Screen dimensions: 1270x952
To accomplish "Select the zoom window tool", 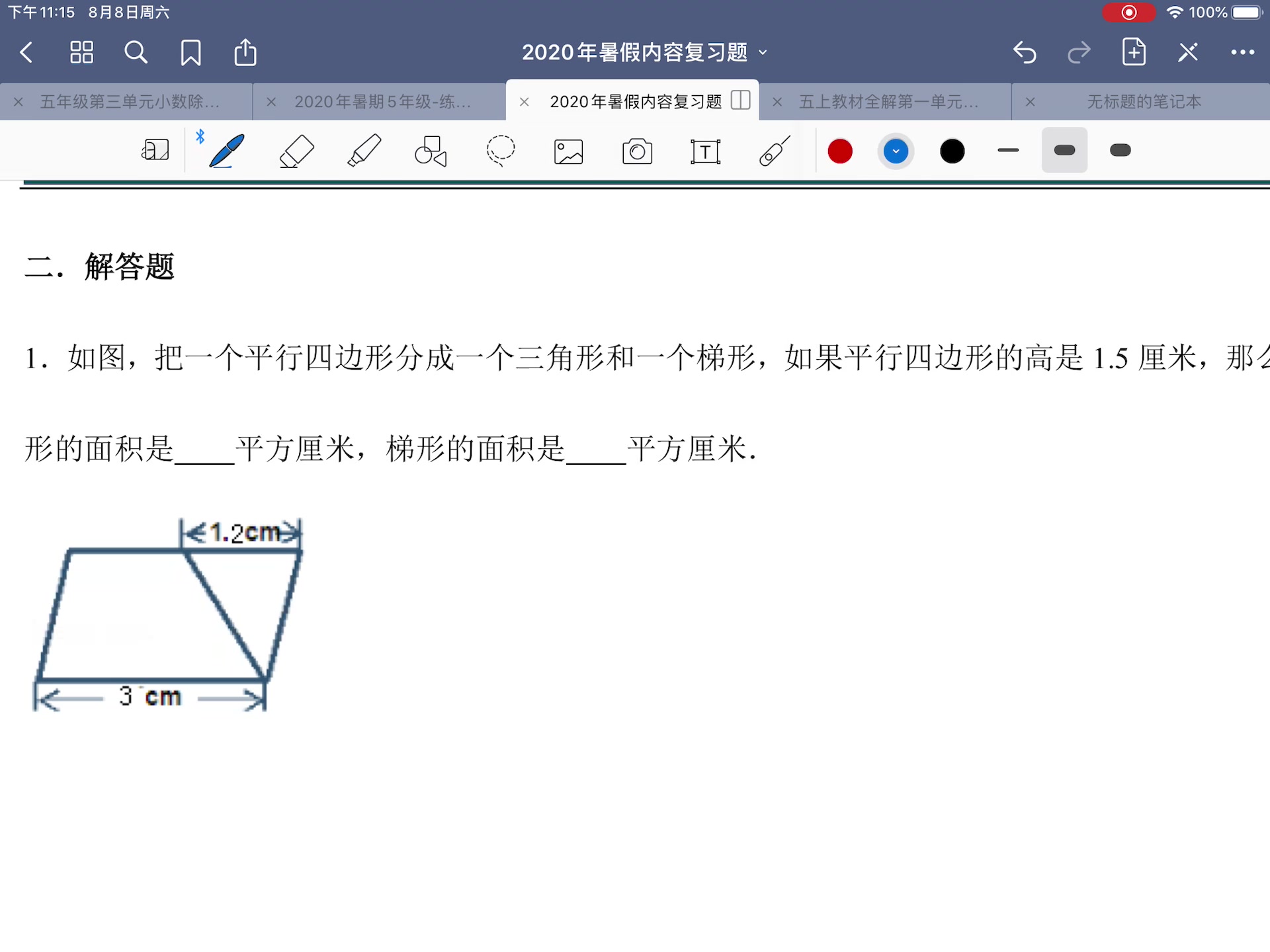I will [x=155, y=150].
